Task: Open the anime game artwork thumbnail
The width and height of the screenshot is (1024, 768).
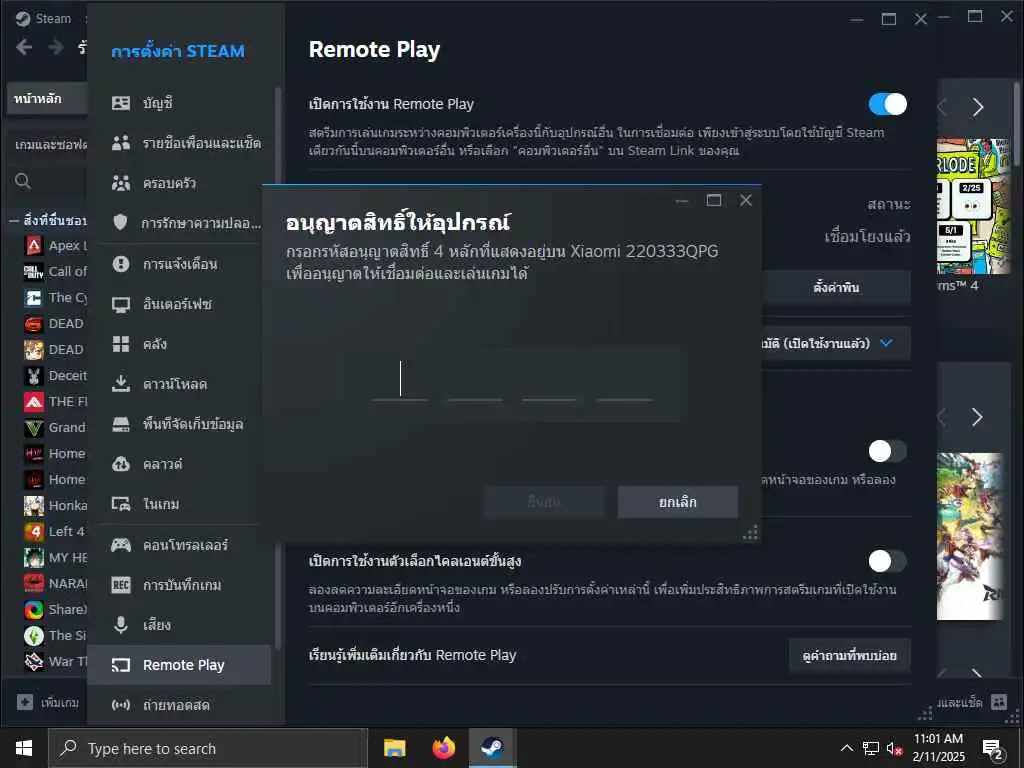Action: point(970,536)
